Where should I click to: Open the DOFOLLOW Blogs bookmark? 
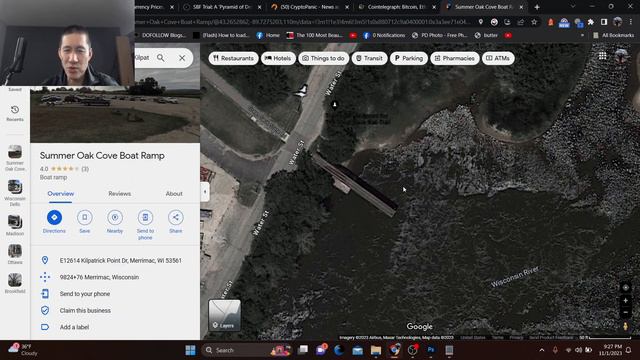[x=160, y=36]
